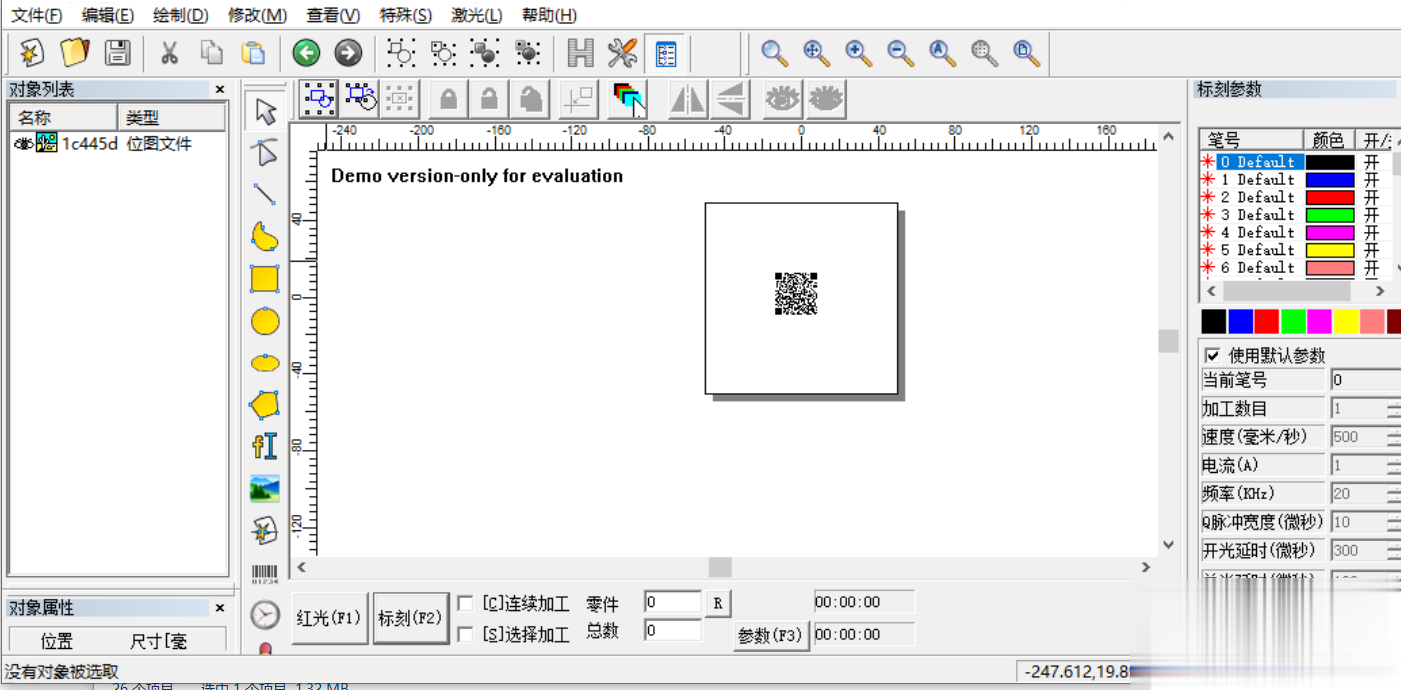Click the canvas vertical scrollbar down arrow

1169,544
